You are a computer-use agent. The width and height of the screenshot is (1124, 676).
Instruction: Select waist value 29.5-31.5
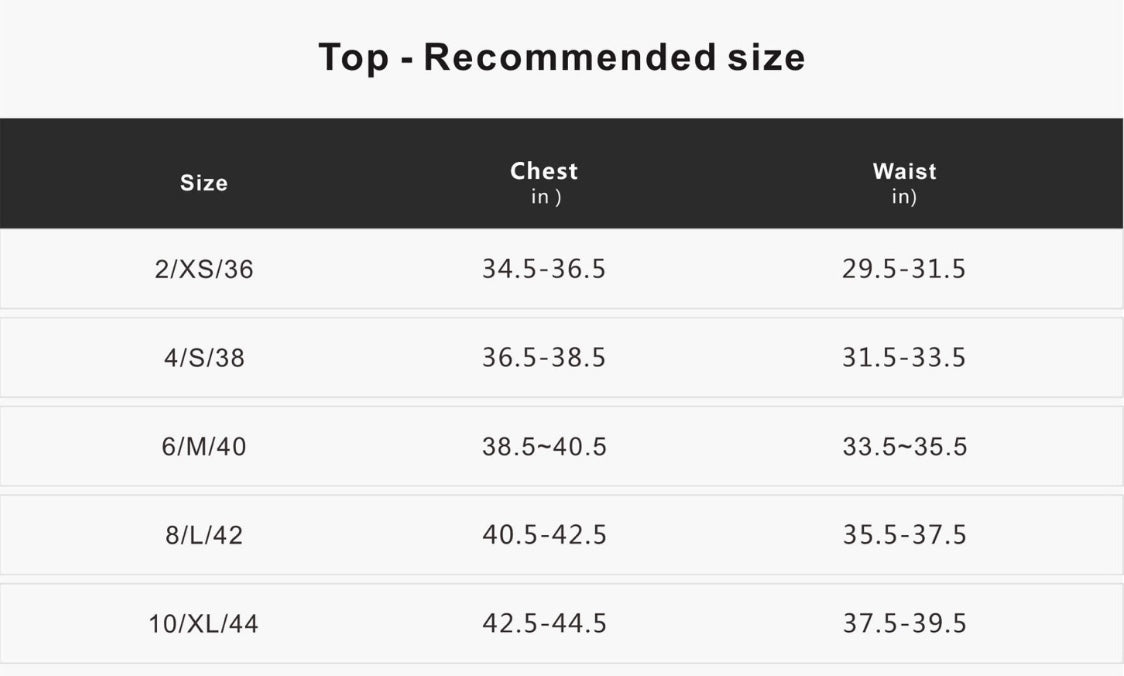pyautogui.click(x=904, y=269)
